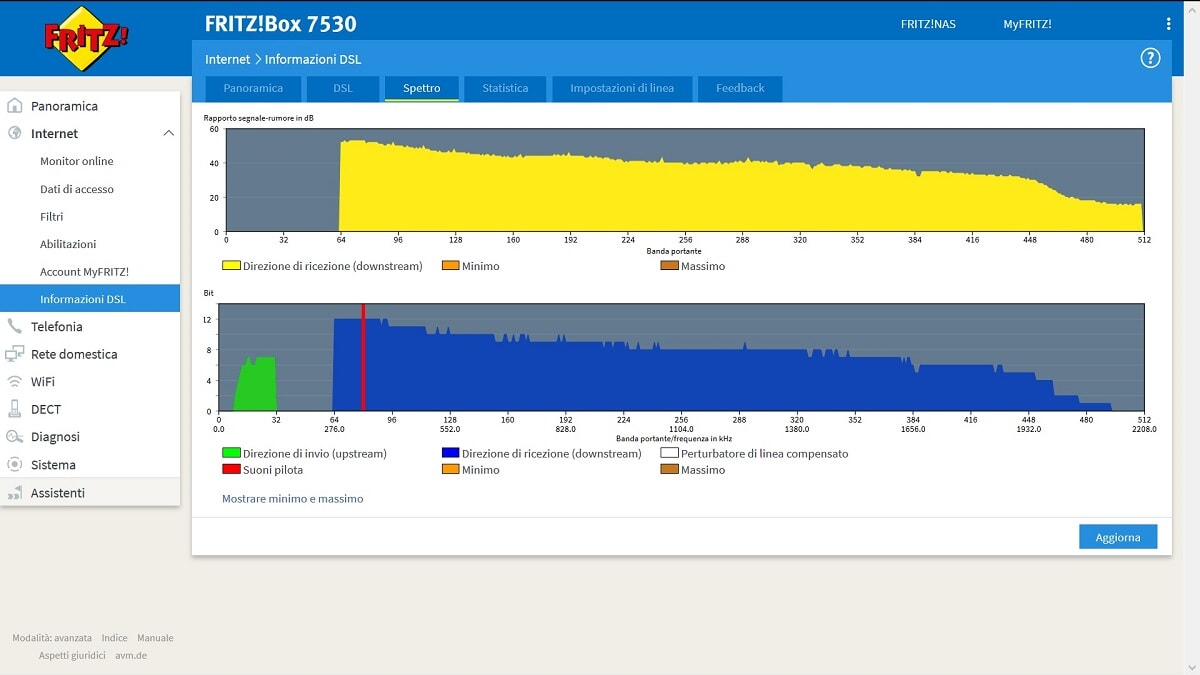The height and width of the screenshot is (675, 1200).
Task: Switch to the DSL tab
Action: (x=343, y=88)
